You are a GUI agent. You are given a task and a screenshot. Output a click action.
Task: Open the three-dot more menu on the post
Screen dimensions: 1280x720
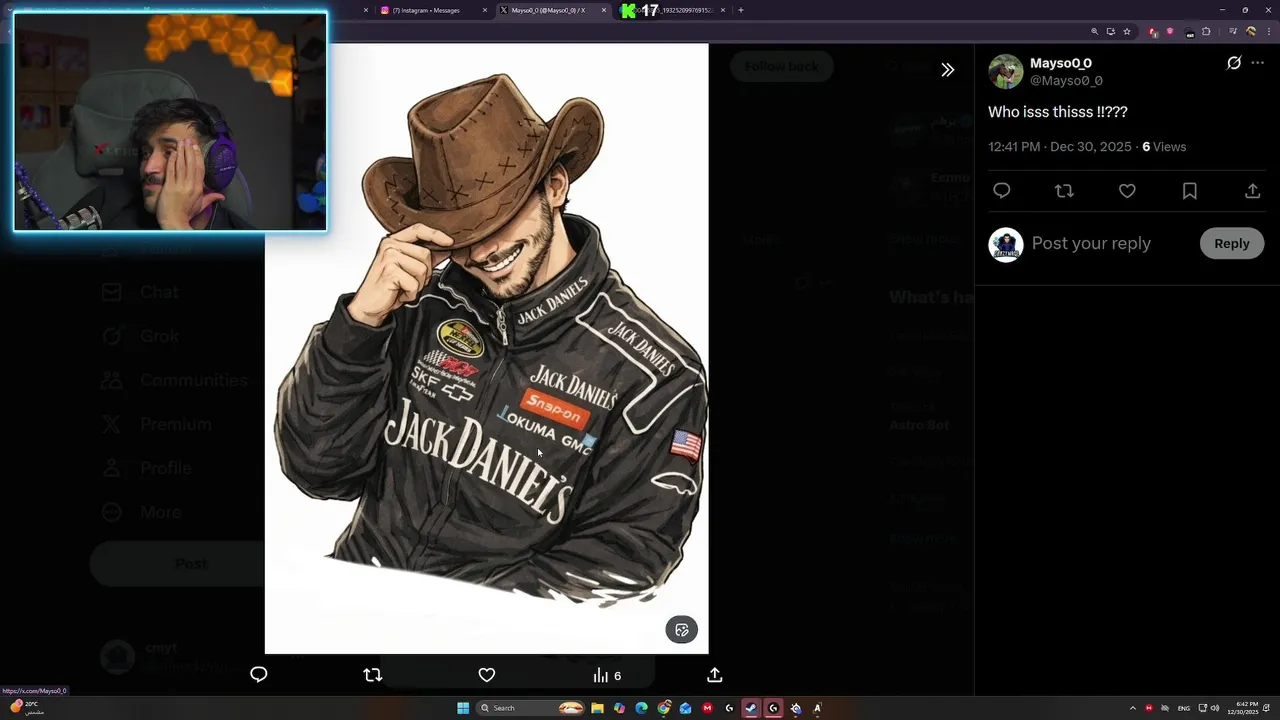(1258, 63)
